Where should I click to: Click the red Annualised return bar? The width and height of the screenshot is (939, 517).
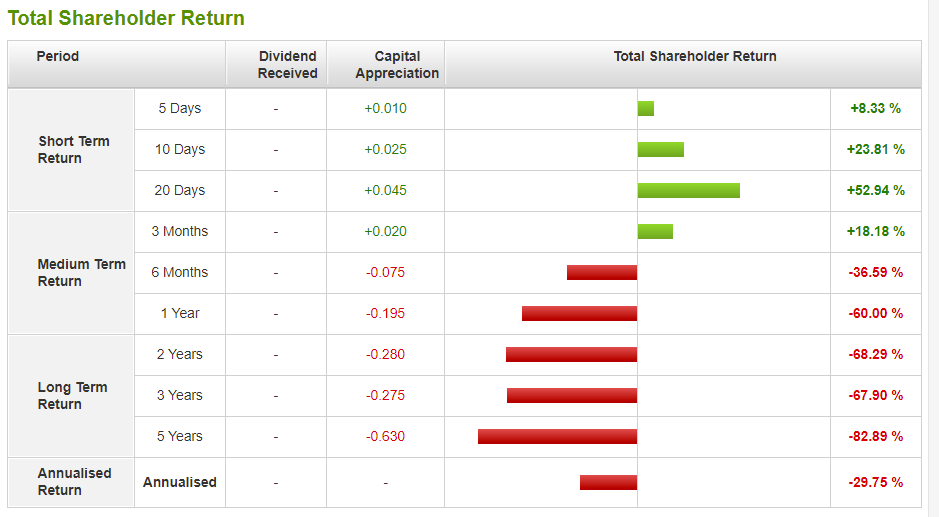pyautogui.click(x=608, y=482)
